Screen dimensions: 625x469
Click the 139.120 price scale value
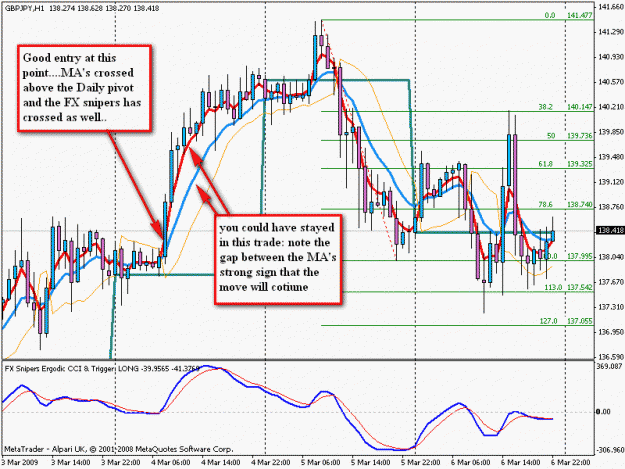[x=611, y=182]
